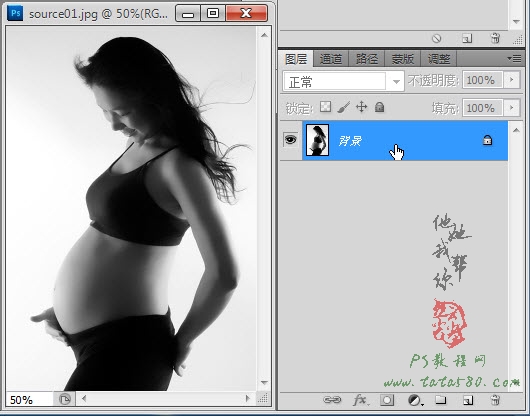Toggle lock all padlock icon
Screen dimensions: 530x416
pos(380,107)
